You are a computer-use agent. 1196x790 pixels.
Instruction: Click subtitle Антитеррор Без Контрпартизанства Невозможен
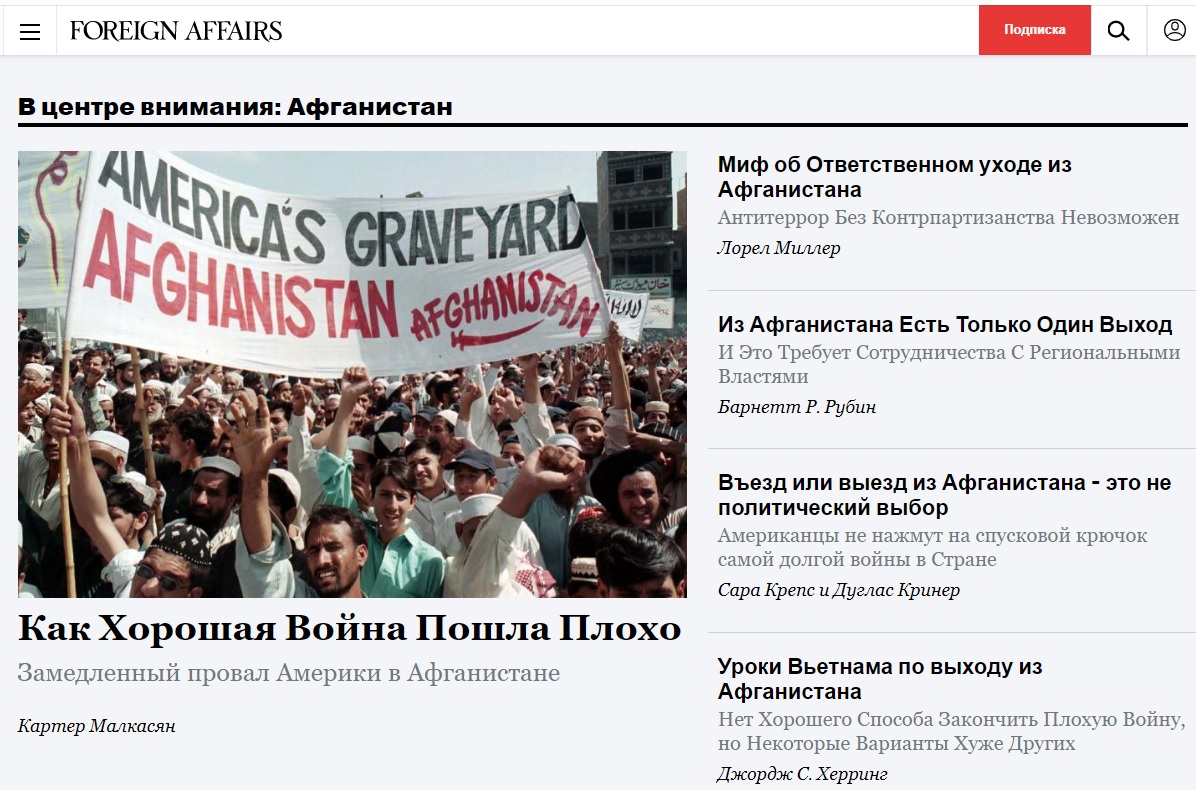coord(948,217)
